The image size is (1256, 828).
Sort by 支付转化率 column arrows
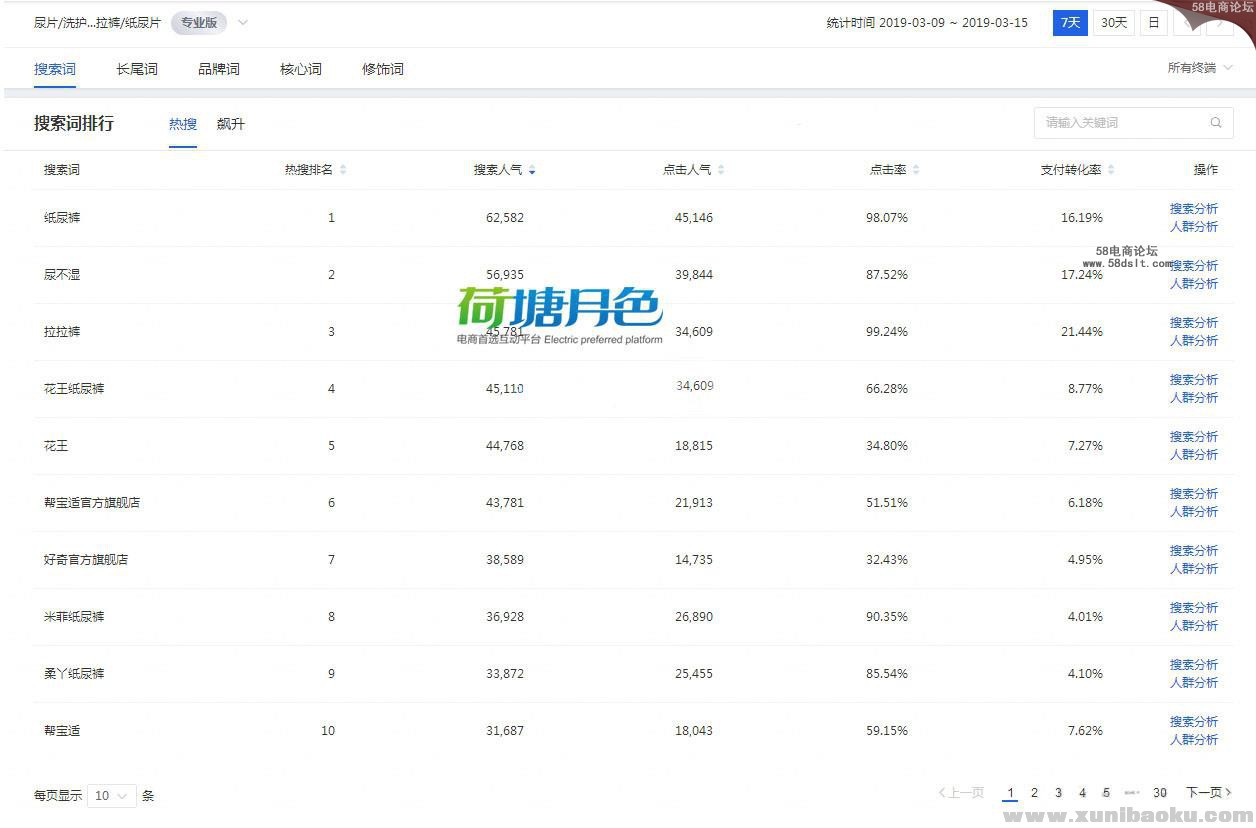(1111, 170)
